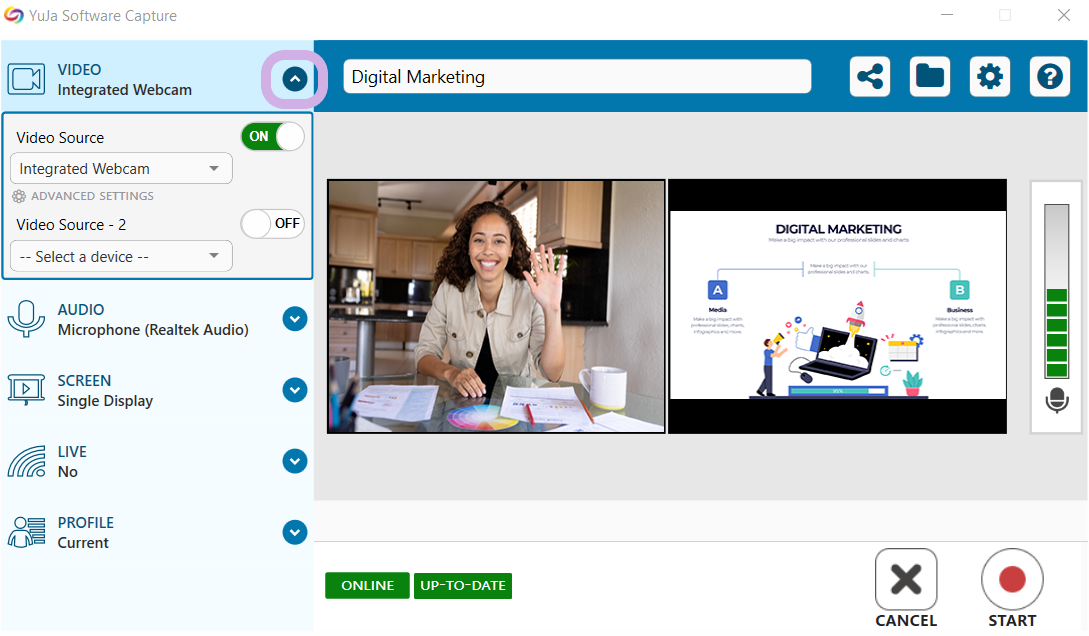The height and width of the screenshot is (636, 1089).
Task: Expand the PROFILE section chevron
Action: tap(294, 533)
